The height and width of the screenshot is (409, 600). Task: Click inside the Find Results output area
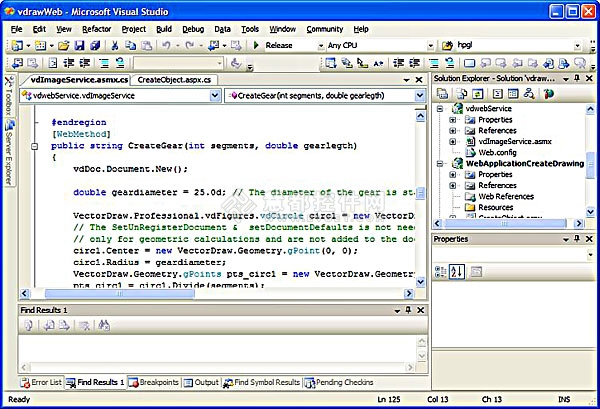217,349
